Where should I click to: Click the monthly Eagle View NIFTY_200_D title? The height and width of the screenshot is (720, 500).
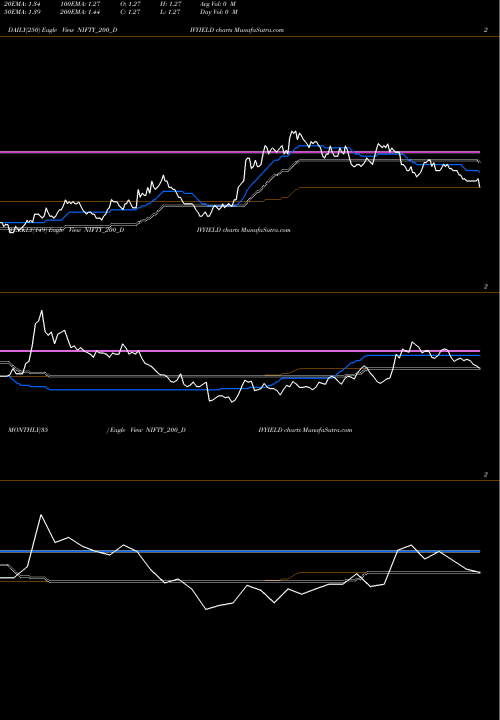(x=148, y=430)
